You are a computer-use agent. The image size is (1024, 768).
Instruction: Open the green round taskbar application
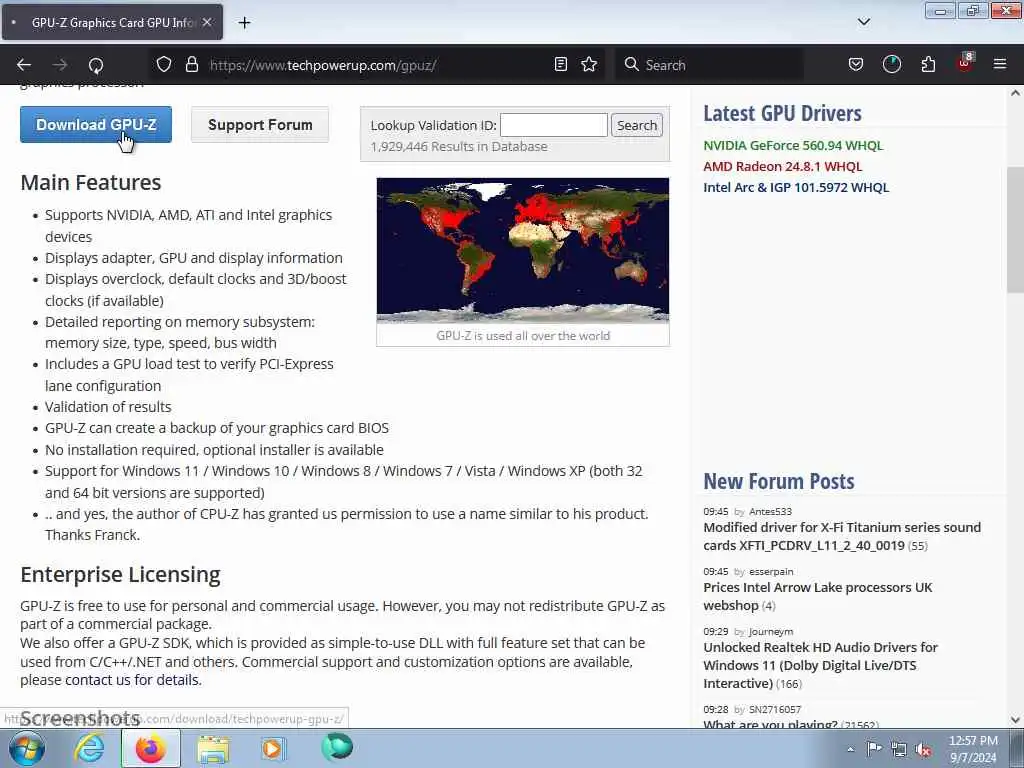[x=337, y=747]
